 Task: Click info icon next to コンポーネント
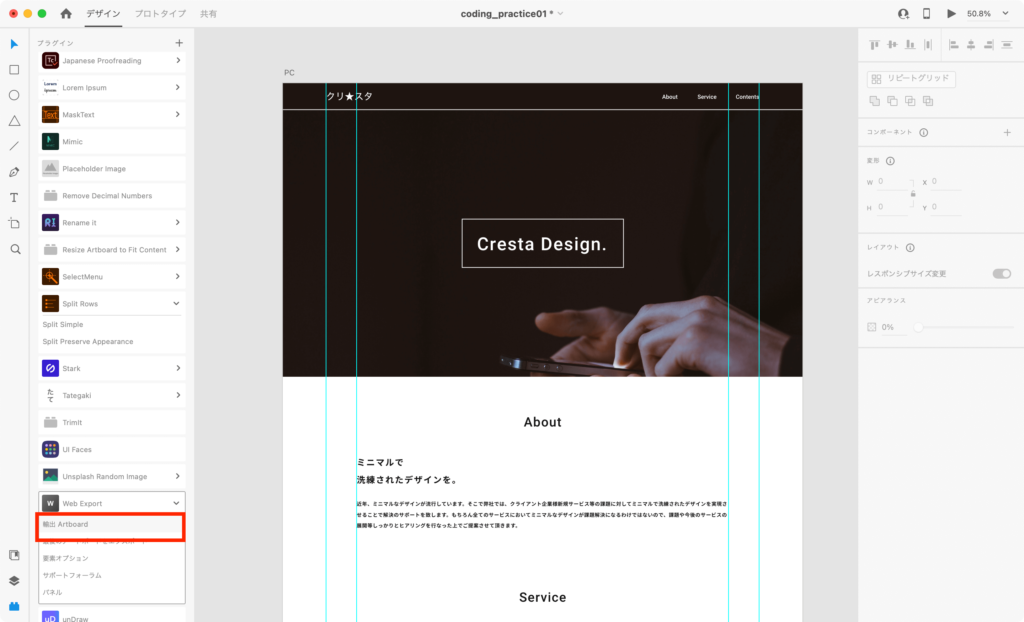923,133
